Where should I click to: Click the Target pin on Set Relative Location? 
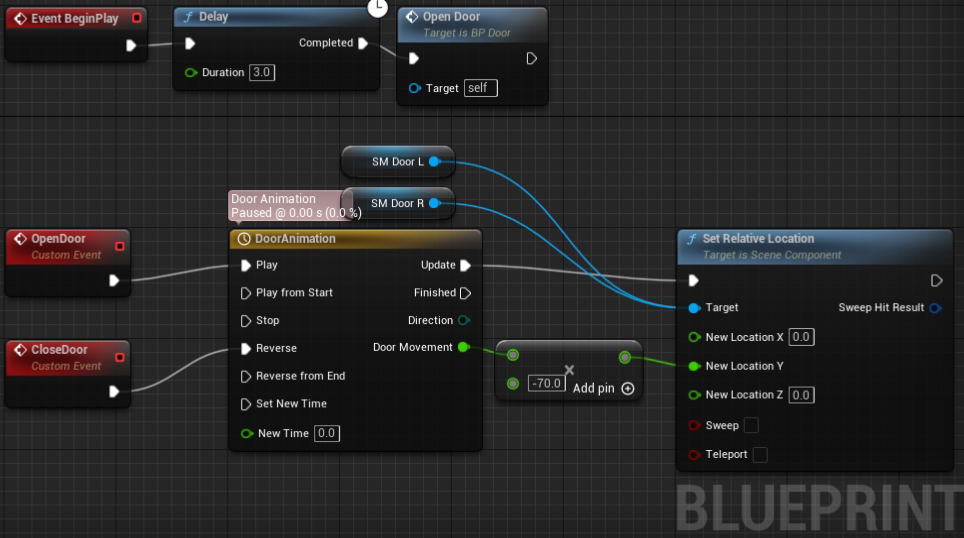pyautogui.click(x=694, y=307)
